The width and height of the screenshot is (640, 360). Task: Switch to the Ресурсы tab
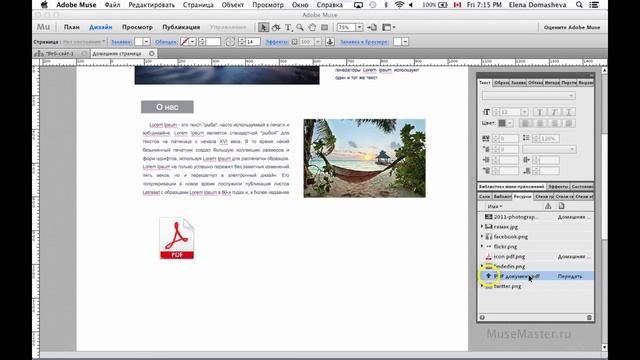point(522,196)
